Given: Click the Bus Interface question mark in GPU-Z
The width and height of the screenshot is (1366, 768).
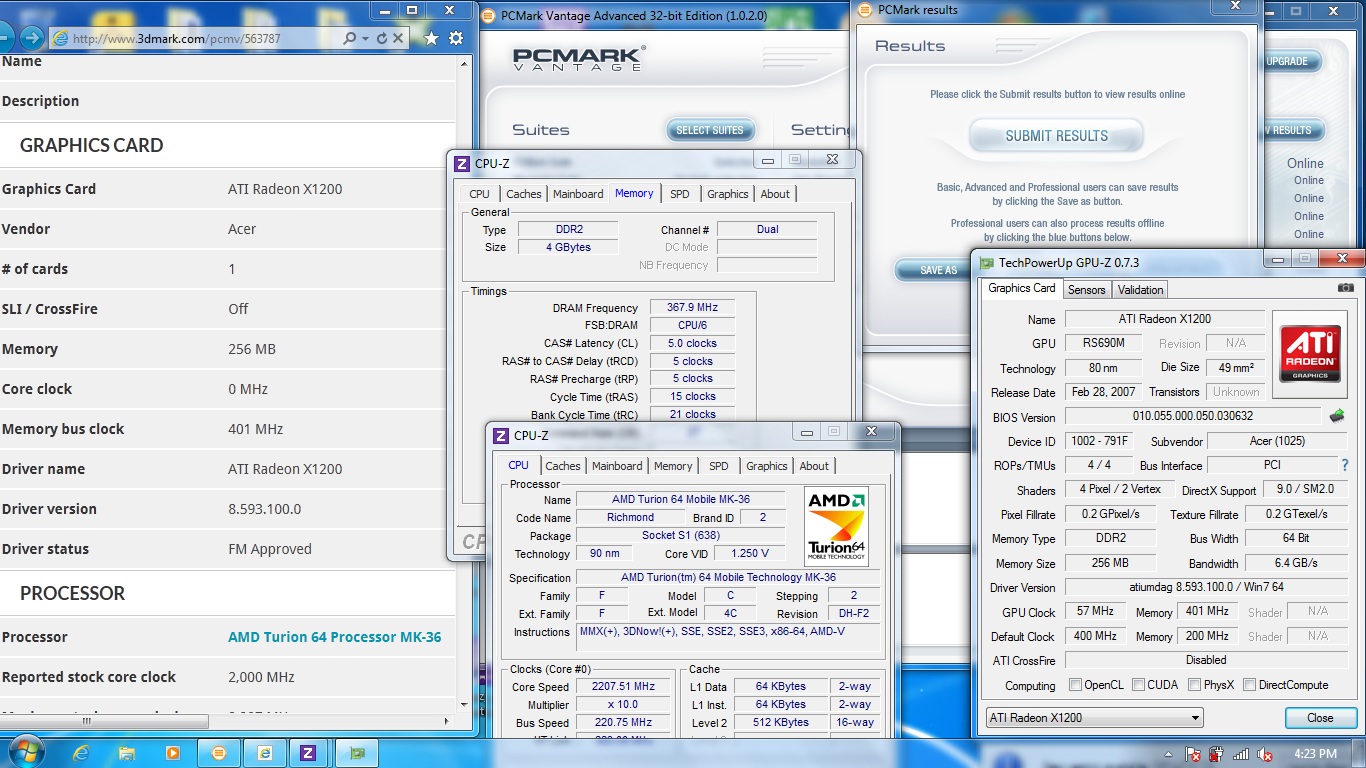Looking at the screenshot, I should click(x=1345, y=465).
